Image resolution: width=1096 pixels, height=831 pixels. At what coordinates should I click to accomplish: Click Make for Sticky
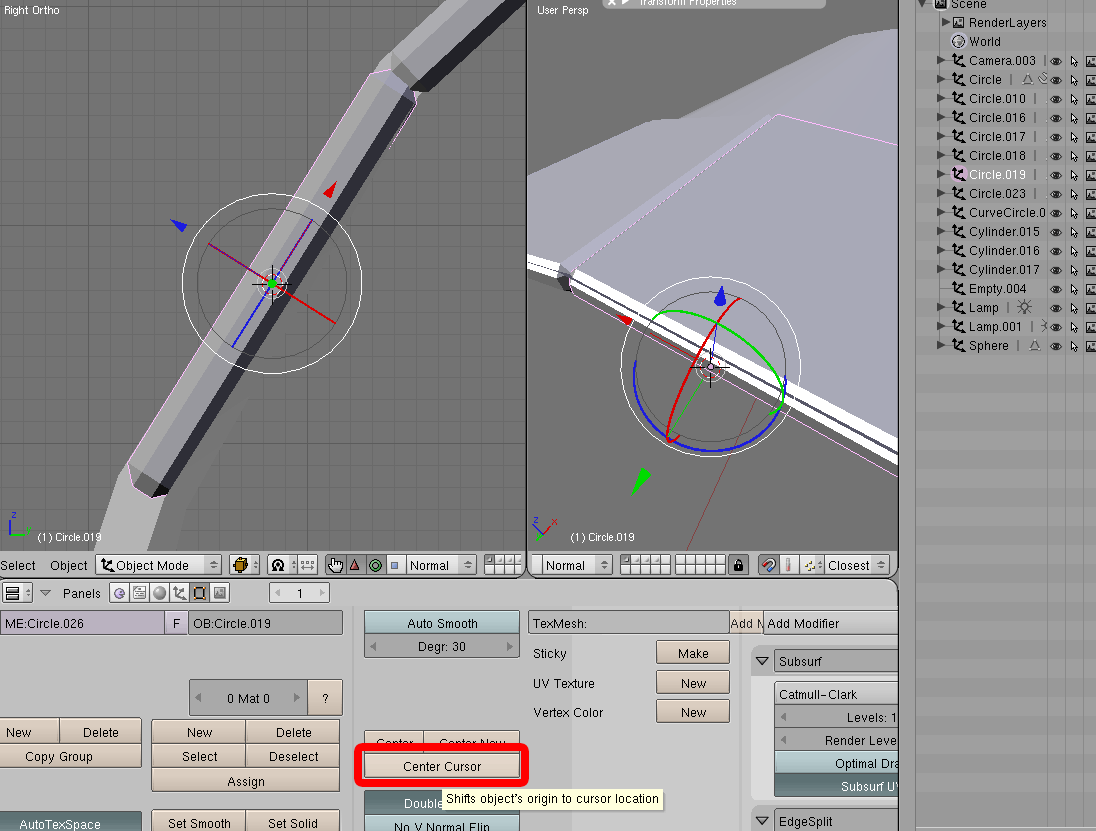pyautogui.click(x=693, y=653)
